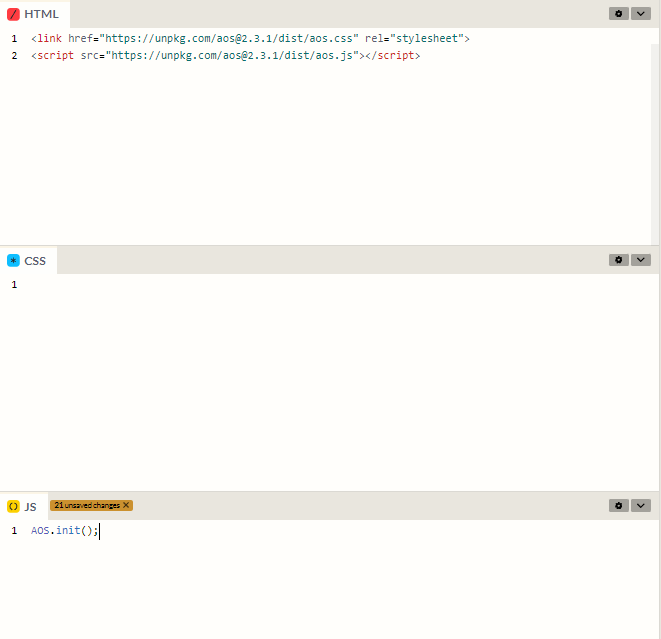This screenshot has width=661, height=639.
Task: Click the HTML editor vertical scrollbar
Action: 655,143
